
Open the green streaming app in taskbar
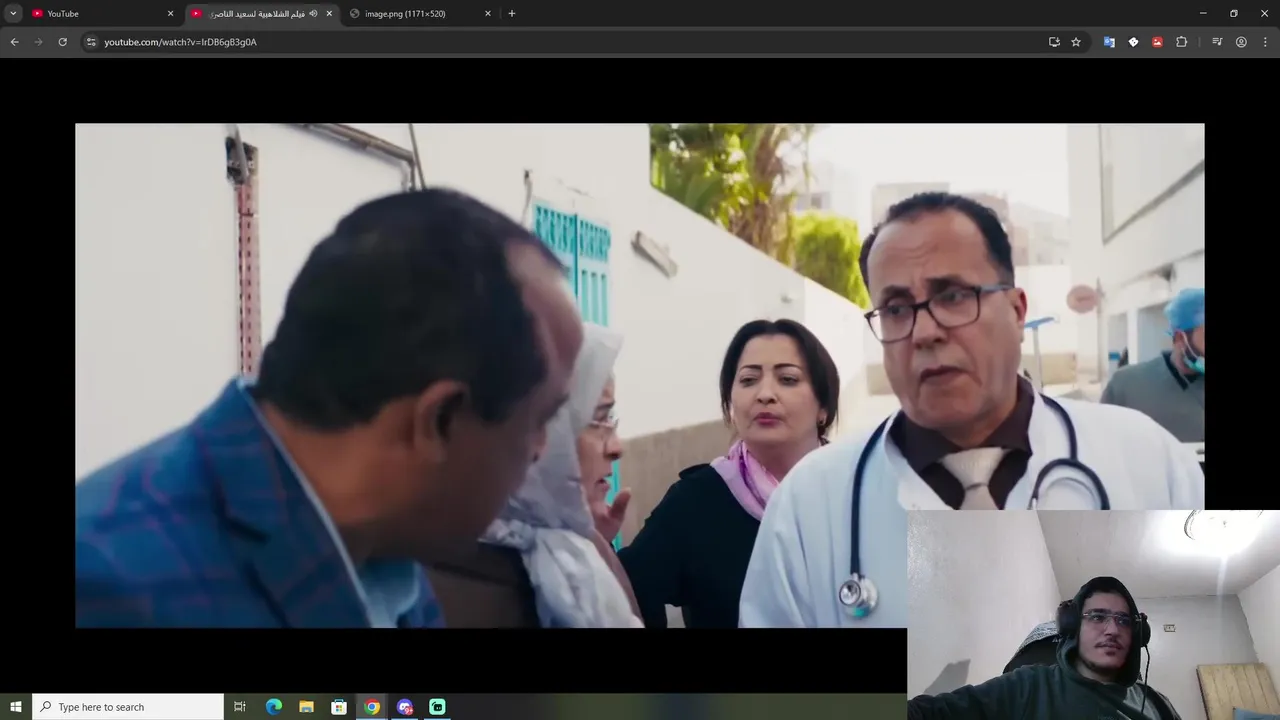[x=437, y=707]
